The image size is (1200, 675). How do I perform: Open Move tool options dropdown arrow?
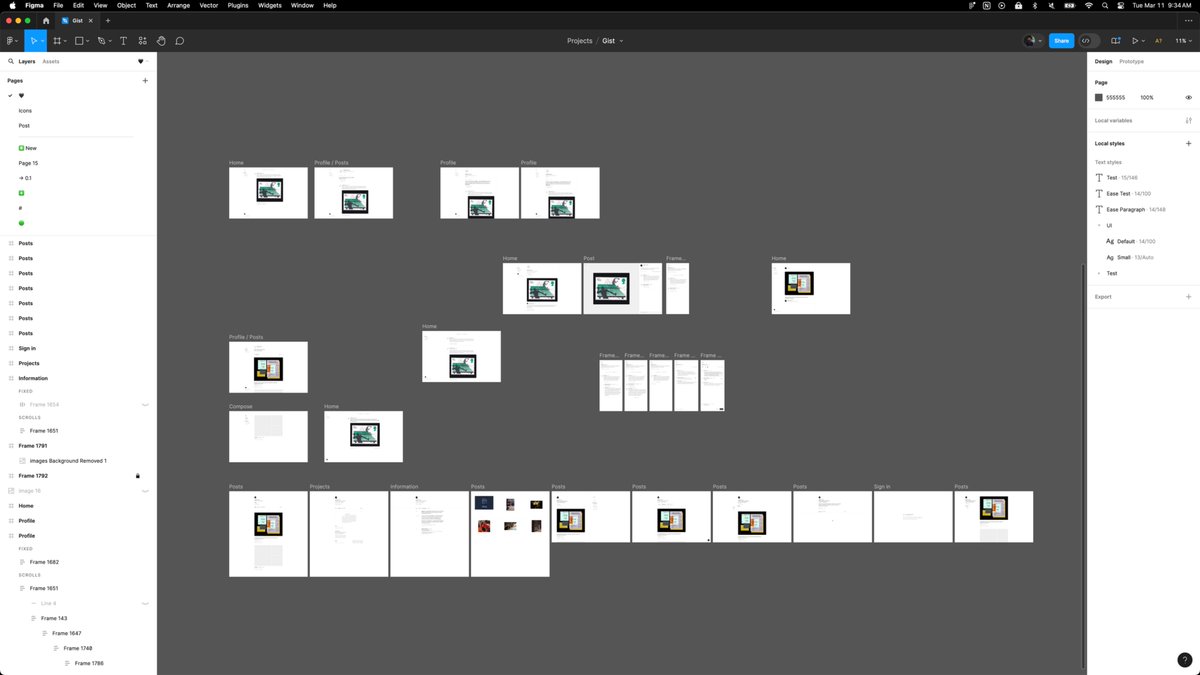pyautogui.click(x=42, y=42)
